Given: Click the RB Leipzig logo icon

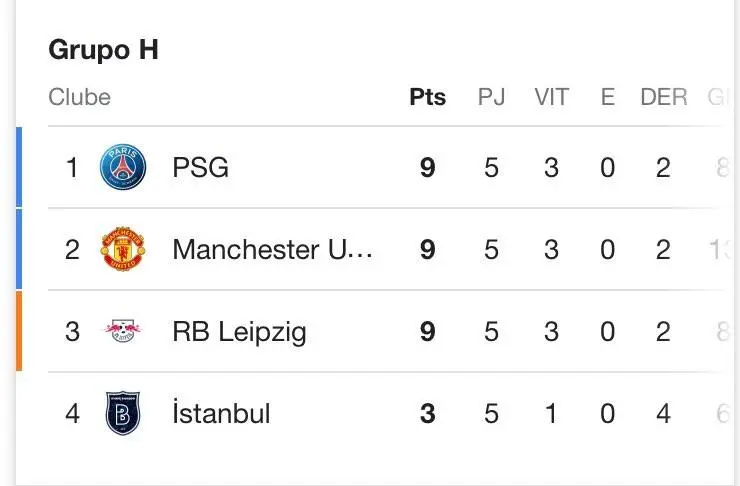Looking at the screenshot, I should tap(123, 331).
